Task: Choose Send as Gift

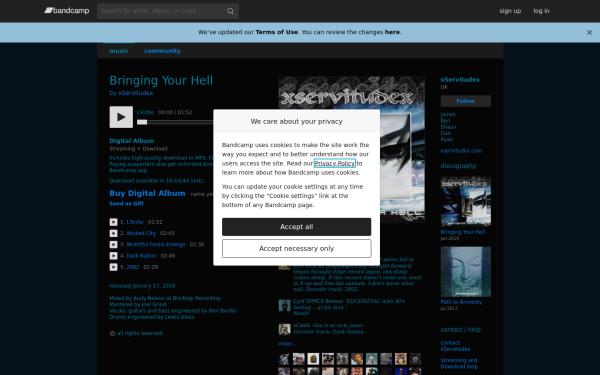Action: 127,204
